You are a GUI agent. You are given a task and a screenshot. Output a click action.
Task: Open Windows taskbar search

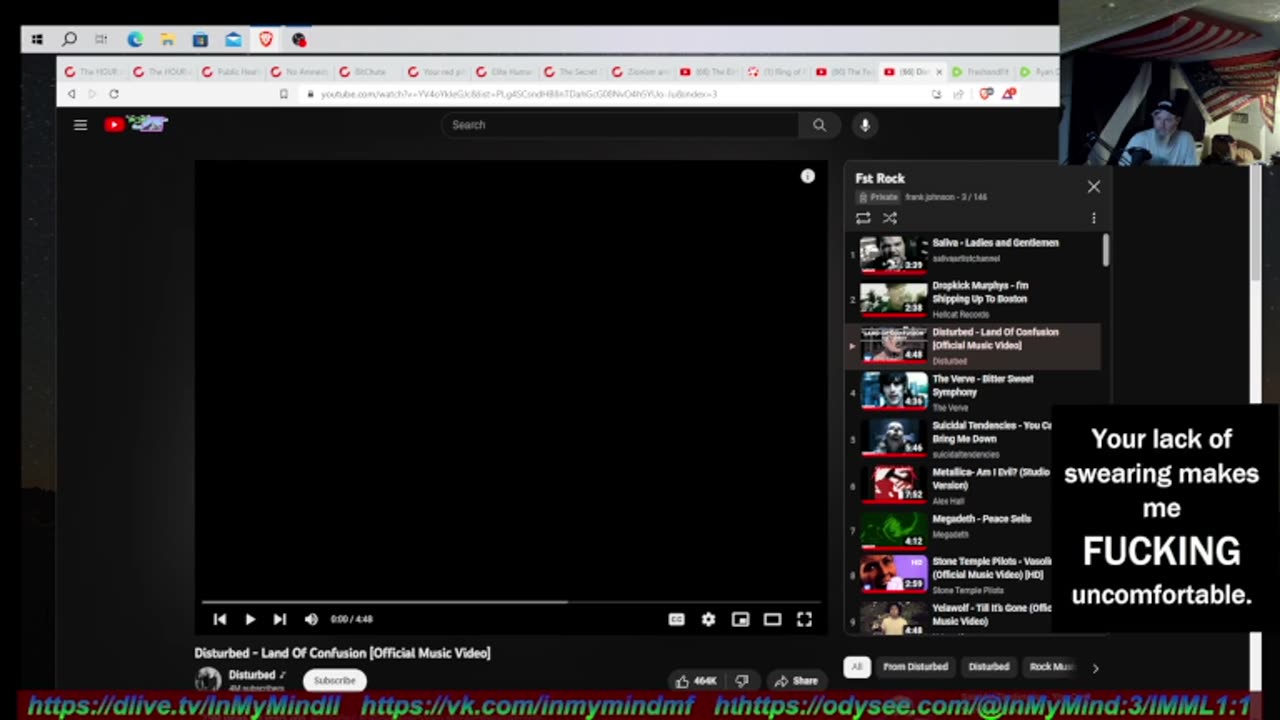[69, 40]
